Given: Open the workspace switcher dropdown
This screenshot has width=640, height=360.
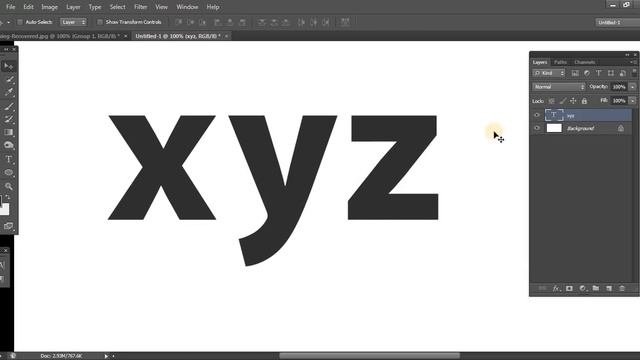Looking at the screenshot, I should (x=618, y=22).
